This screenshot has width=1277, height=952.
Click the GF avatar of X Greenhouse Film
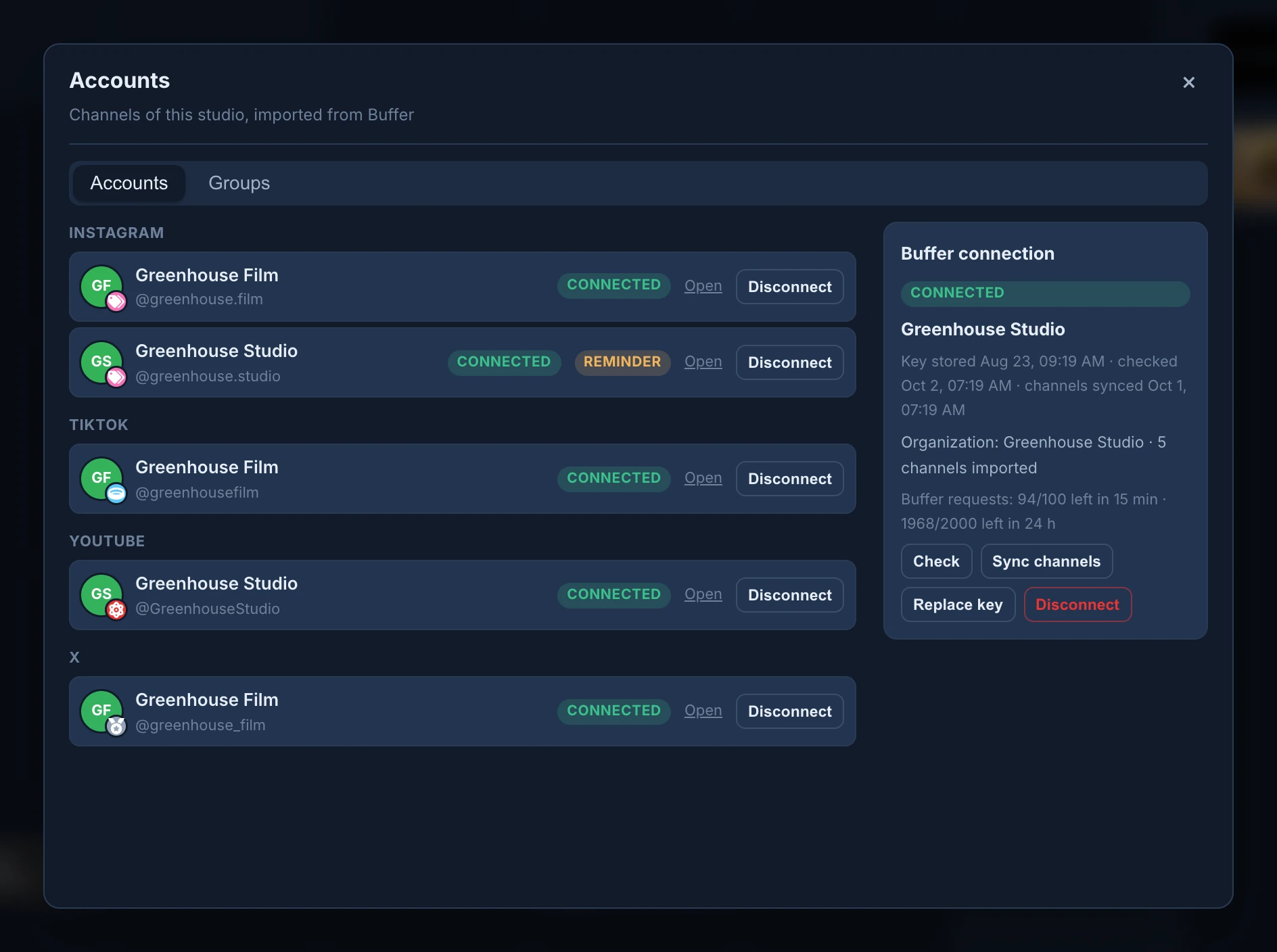pyautogui.click(x=101, y=711)
